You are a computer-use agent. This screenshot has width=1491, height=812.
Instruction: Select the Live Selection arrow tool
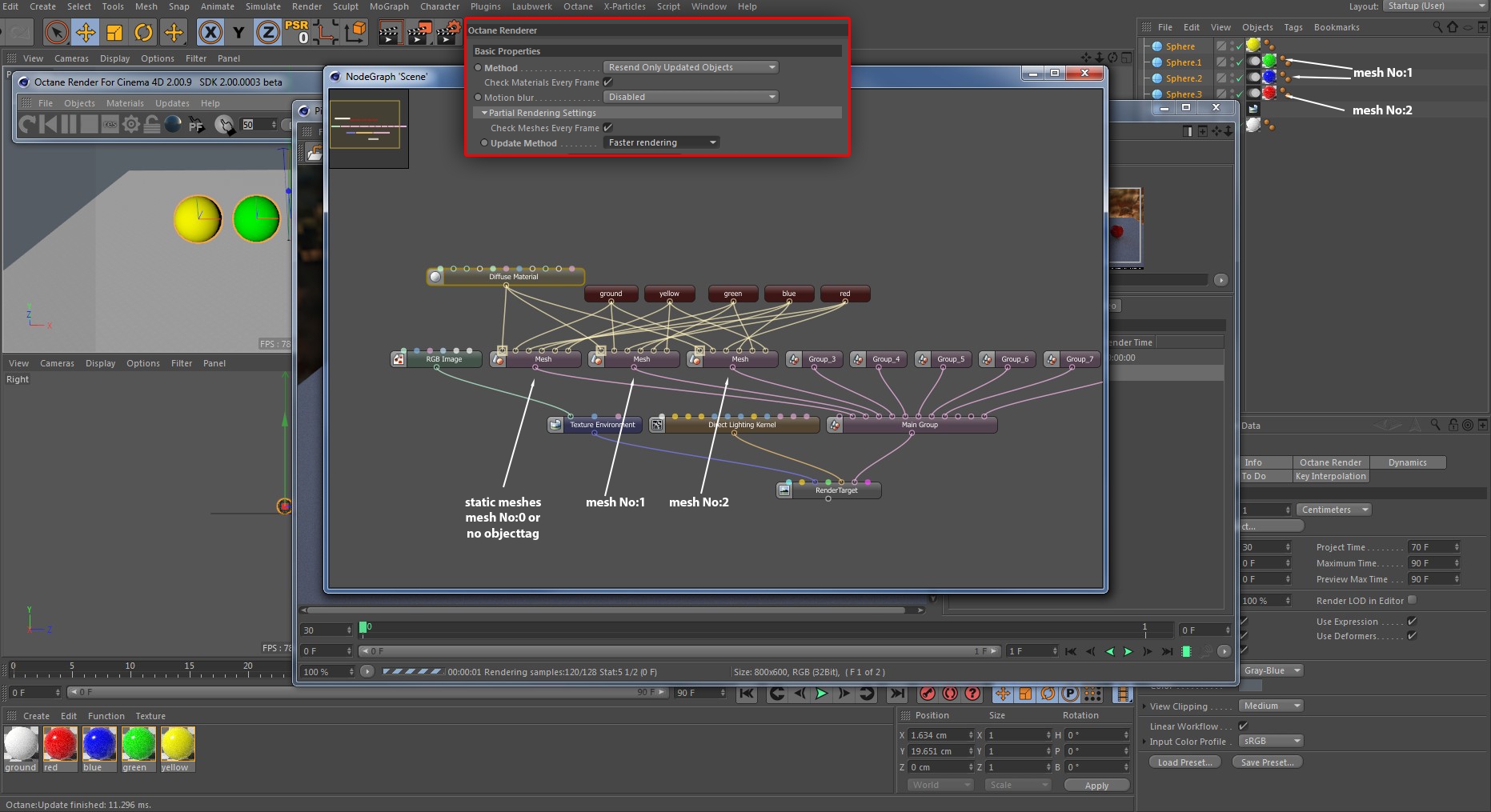(56, 33)
